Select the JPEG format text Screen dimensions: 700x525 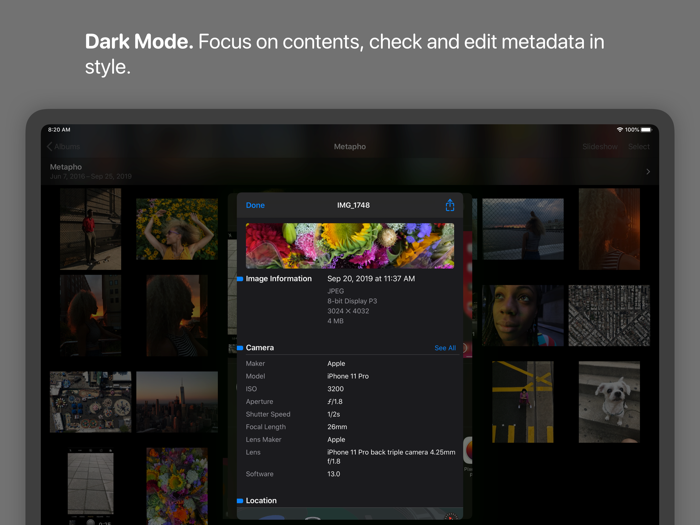336,291
